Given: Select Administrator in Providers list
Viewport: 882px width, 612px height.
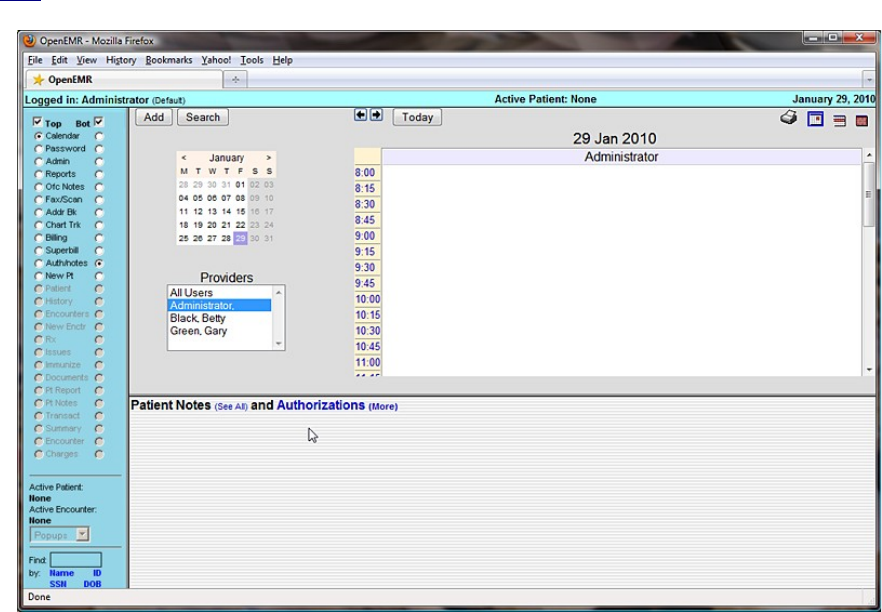Looking at the screenshot, I should click(x=219, y=305).
